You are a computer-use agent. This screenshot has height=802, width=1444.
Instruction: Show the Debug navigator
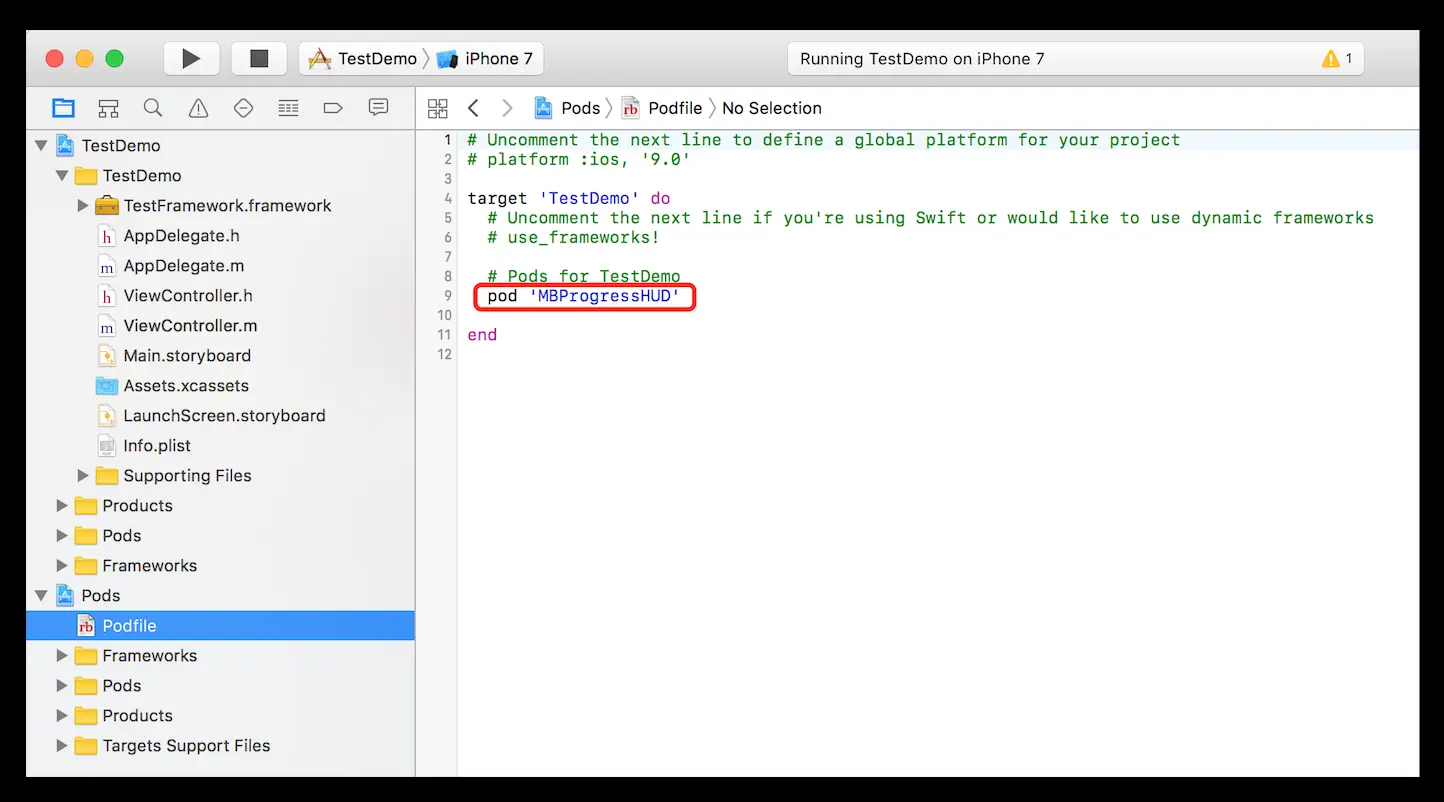288,108
